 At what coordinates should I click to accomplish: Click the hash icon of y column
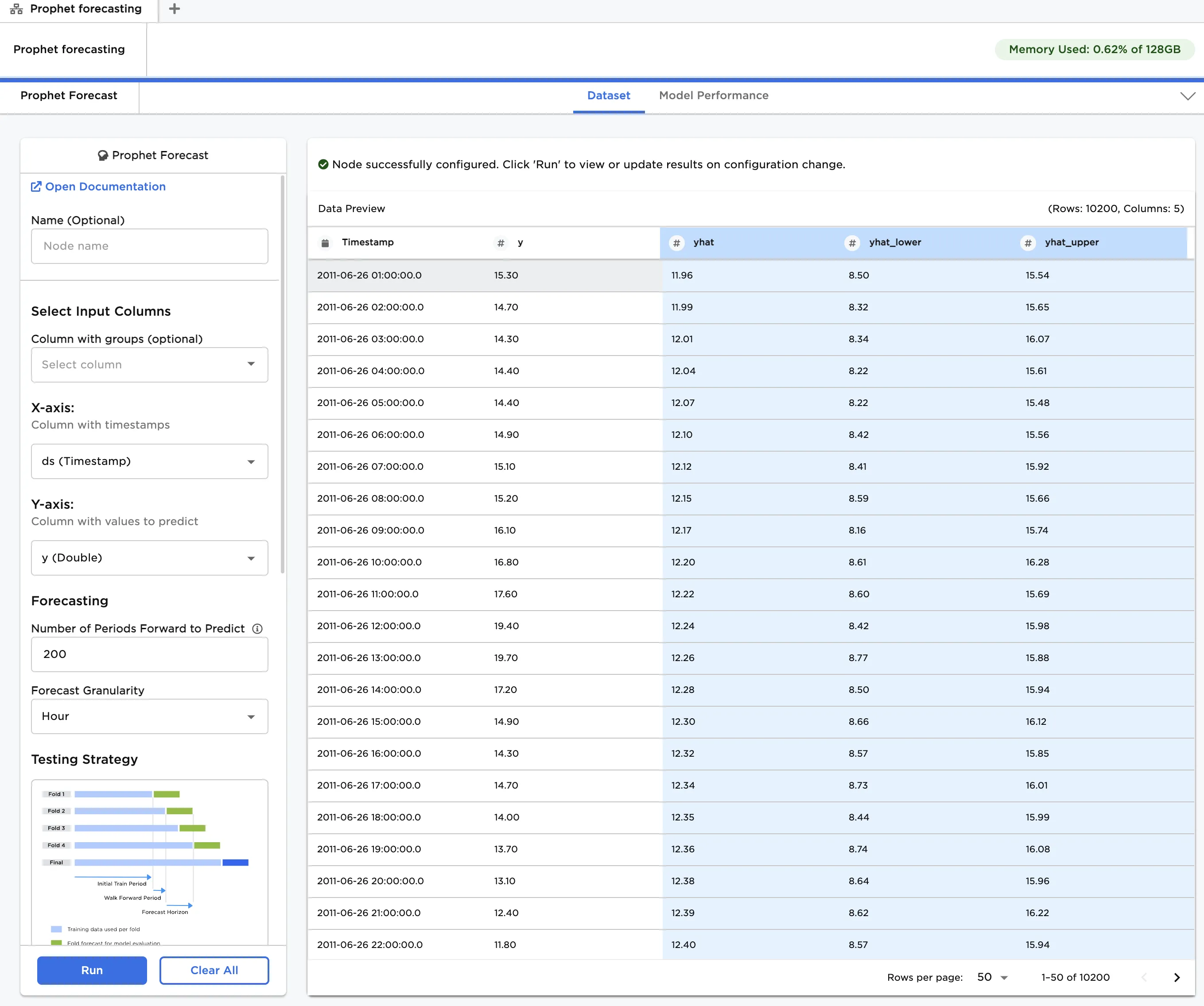(x=501, y=243)
